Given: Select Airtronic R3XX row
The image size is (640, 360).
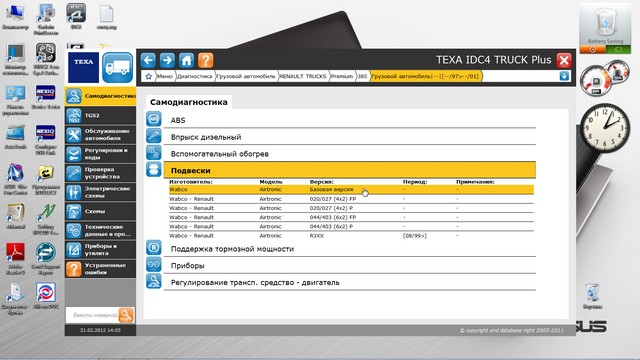Looking at the screenshot, I should pos(351,236).
